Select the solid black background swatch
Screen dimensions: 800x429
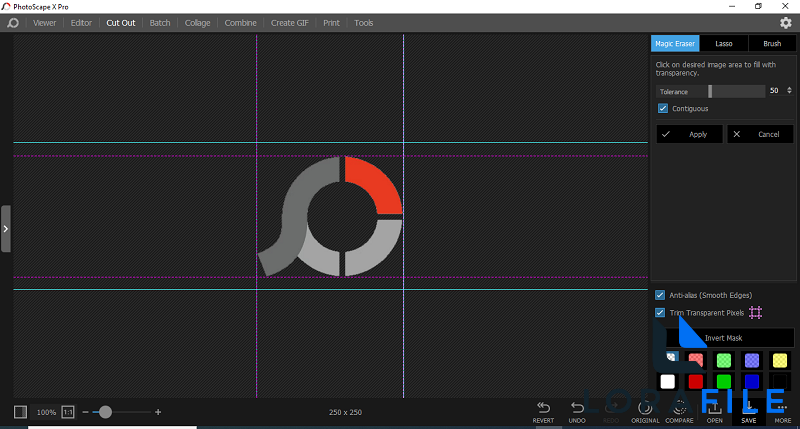point(780,382)
